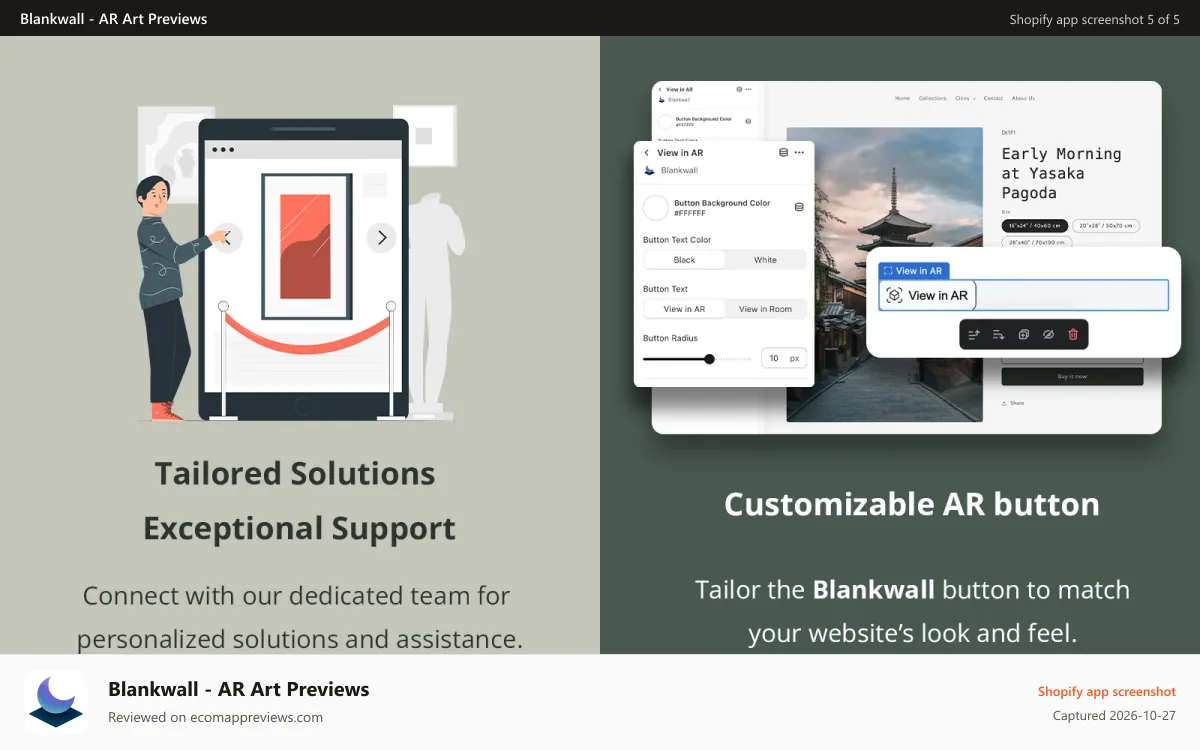Viewport: 1200px width, 750px height.
Task: Click the database icon in the front View in AR panel header
Action: [x=783, y=153]
